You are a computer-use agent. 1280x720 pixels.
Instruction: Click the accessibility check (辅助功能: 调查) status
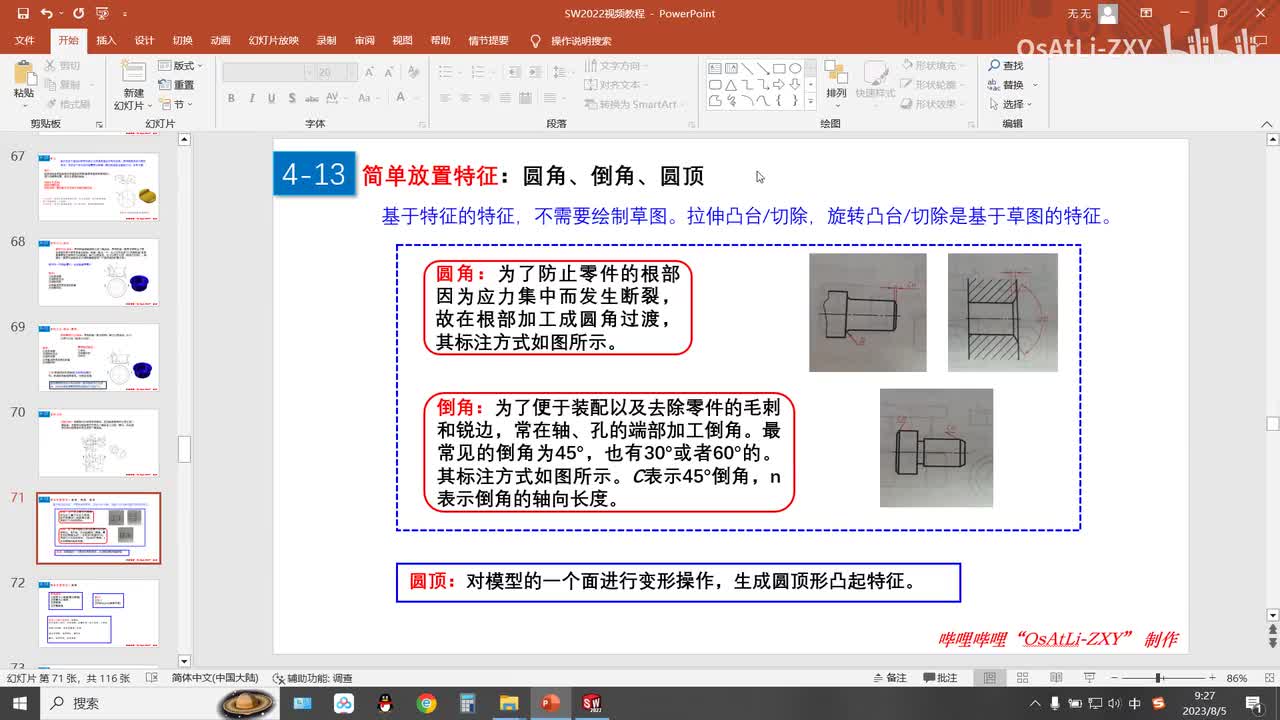[313, 678]
